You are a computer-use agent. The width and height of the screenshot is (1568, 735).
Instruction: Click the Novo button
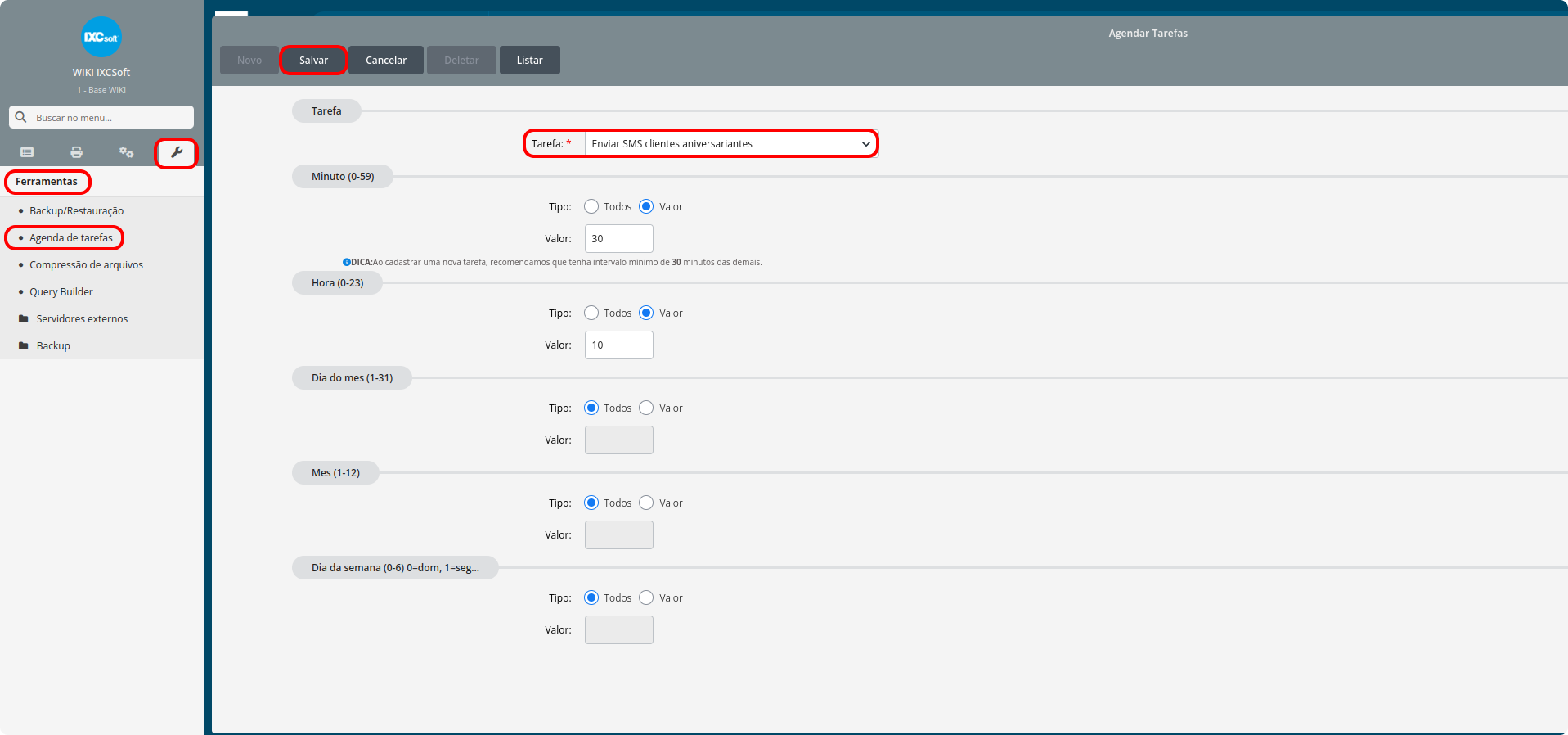(x=249, y=60)
